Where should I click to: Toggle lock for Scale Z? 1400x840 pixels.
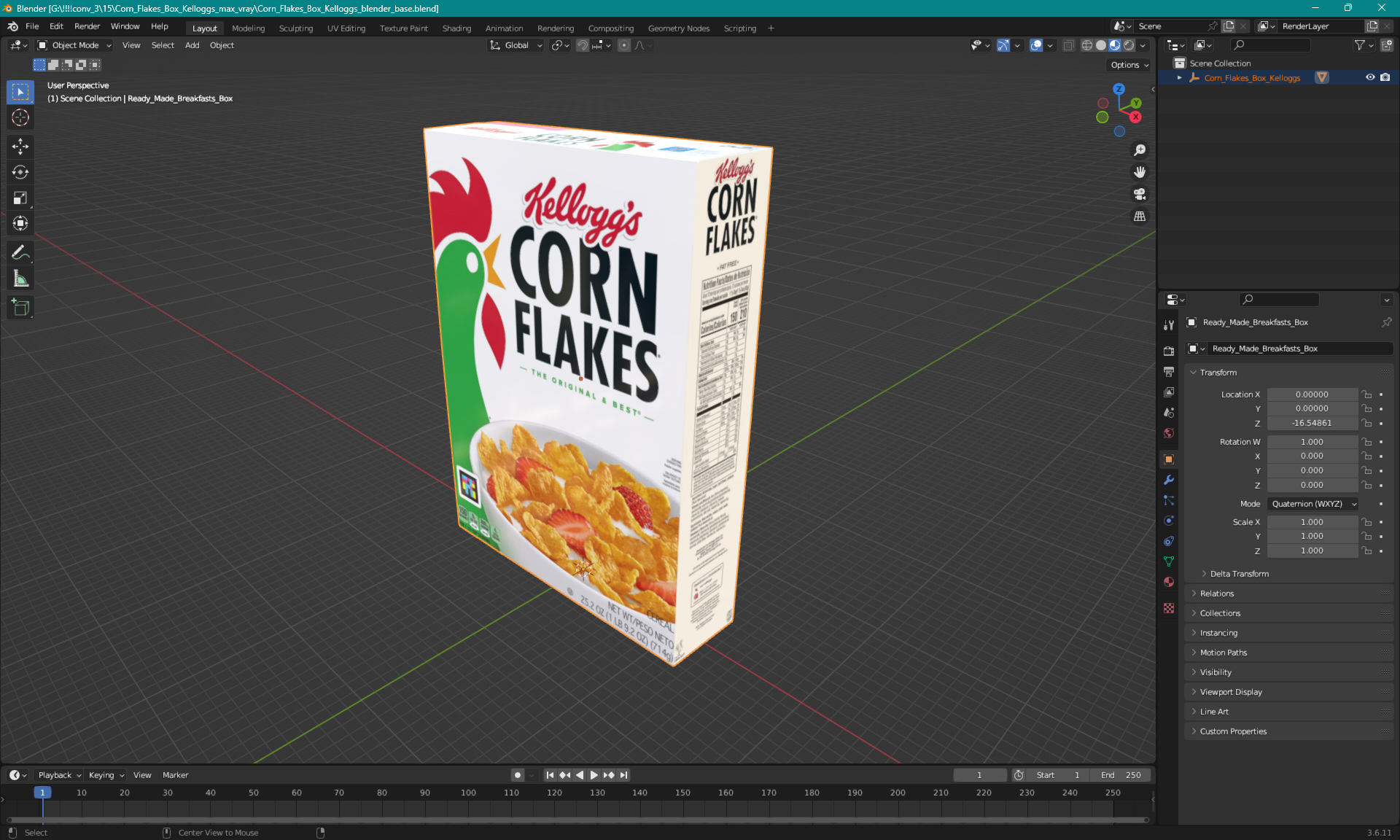pyautogui.click(x=1367, y=551)
